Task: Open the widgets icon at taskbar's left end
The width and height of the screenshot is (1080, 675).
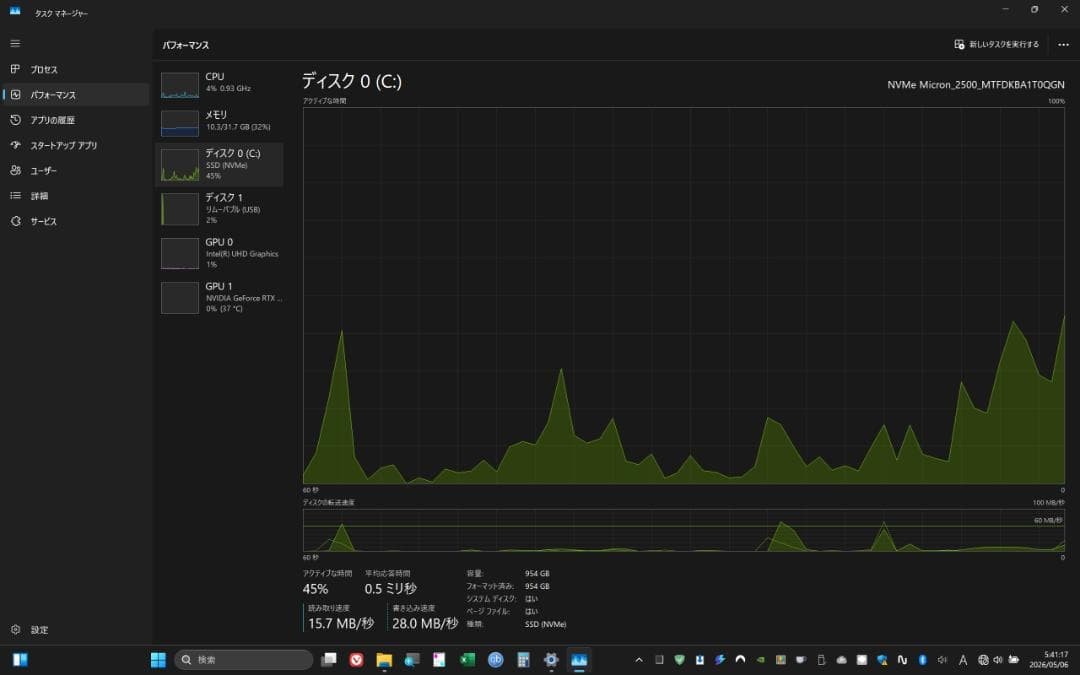Action: pos(19,660)
